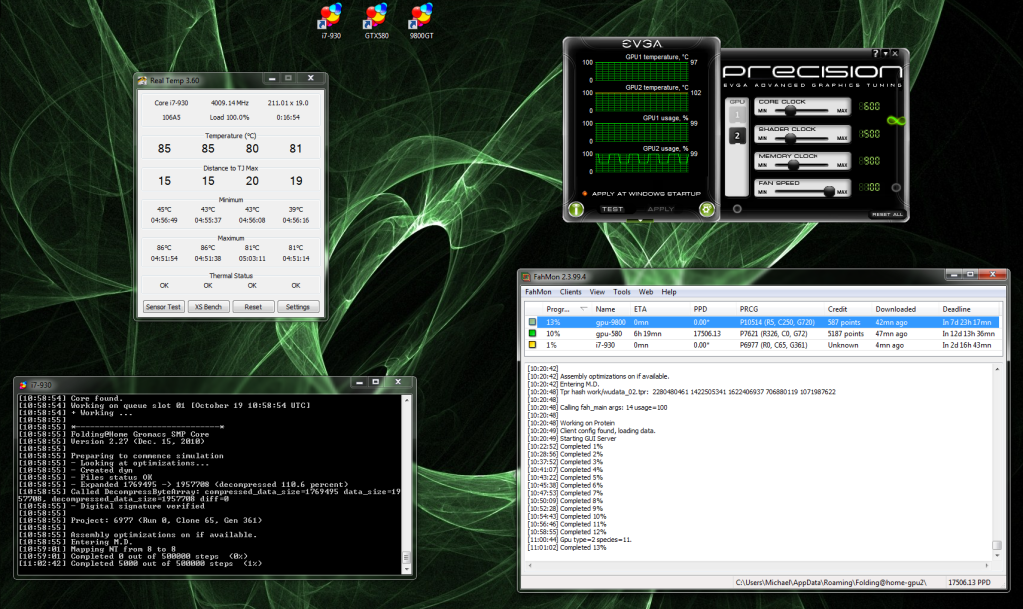Open the Clients menu in FahMon
1023x609 pixels.
coord(570,292)
